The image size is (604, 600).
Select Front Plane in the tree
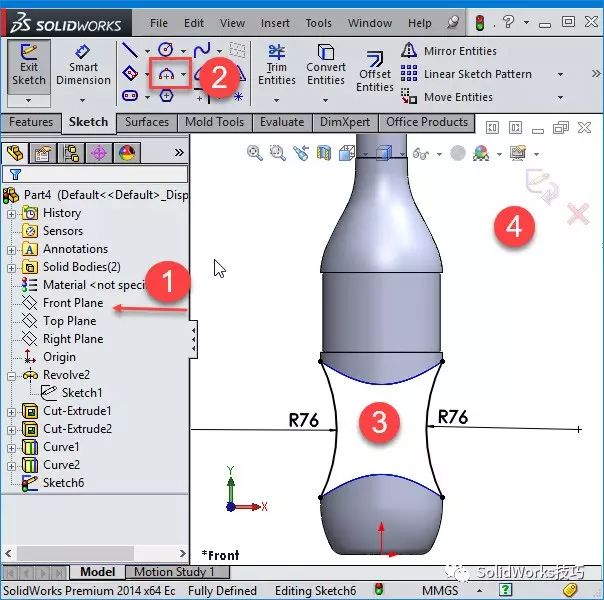pyautogui.click(x=73, y=303)
